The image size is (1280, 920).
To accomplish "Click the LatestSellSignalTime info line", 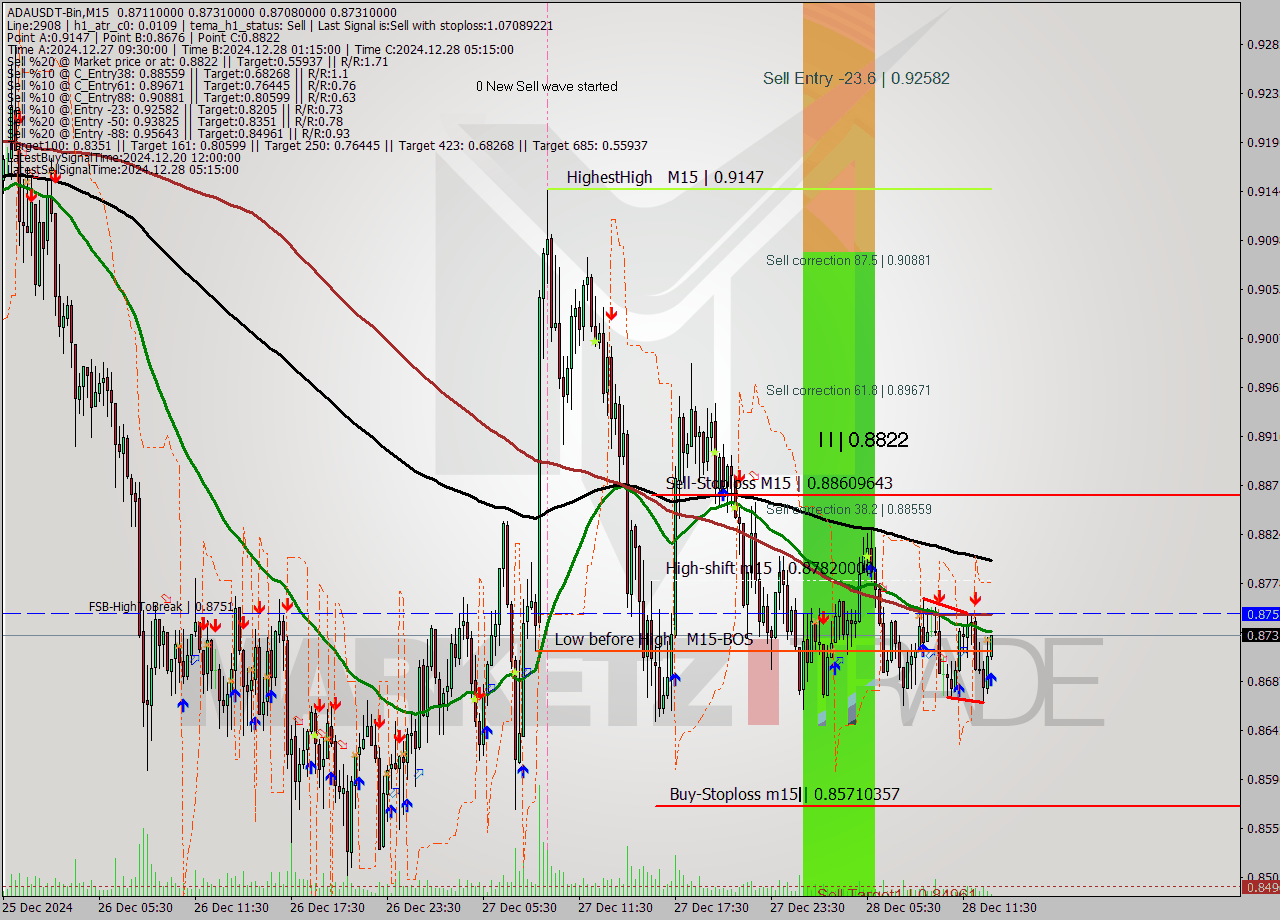I will 122,169.
